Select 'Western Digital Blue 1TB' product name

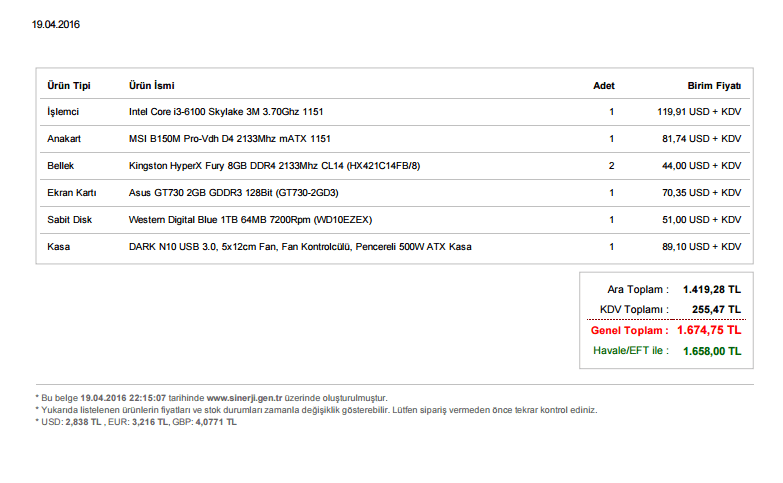click(250, 220)
